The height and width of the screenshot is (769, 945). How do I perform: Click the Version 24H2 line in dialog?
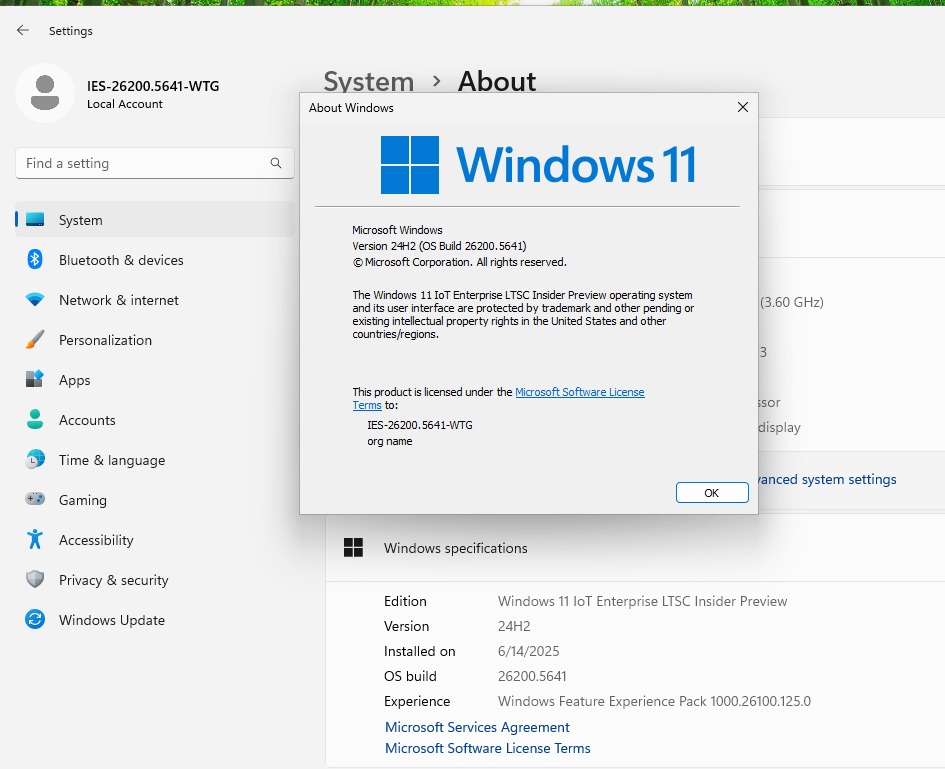(x=439, y=246)
